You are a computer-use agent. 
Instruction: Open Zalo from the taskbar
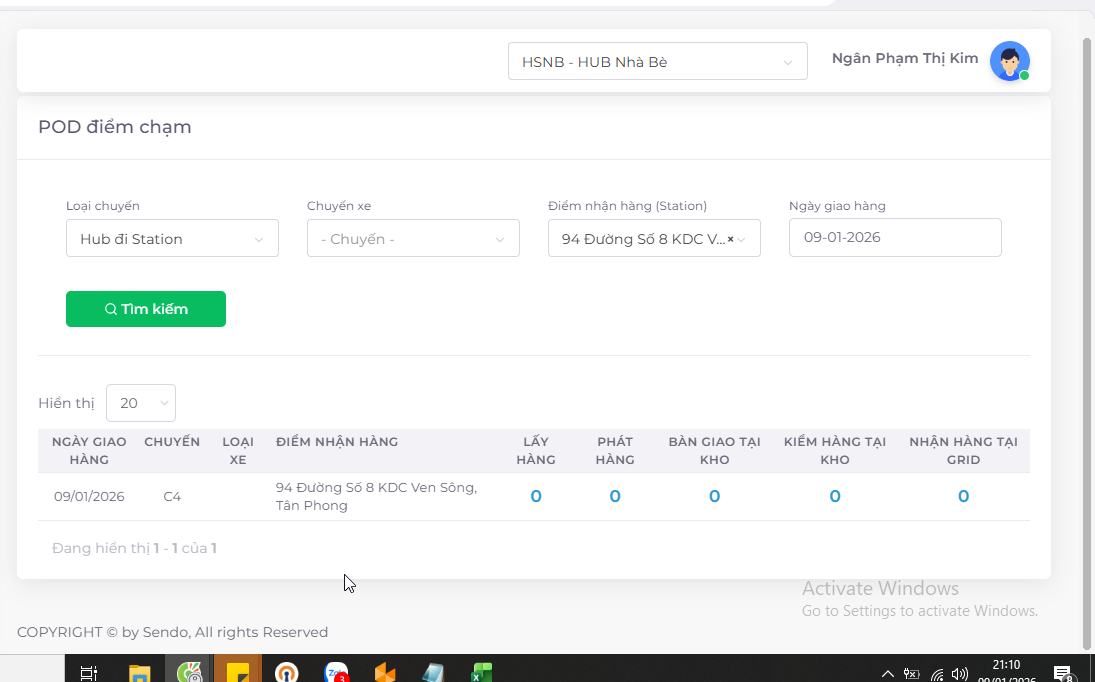point(336,673)
